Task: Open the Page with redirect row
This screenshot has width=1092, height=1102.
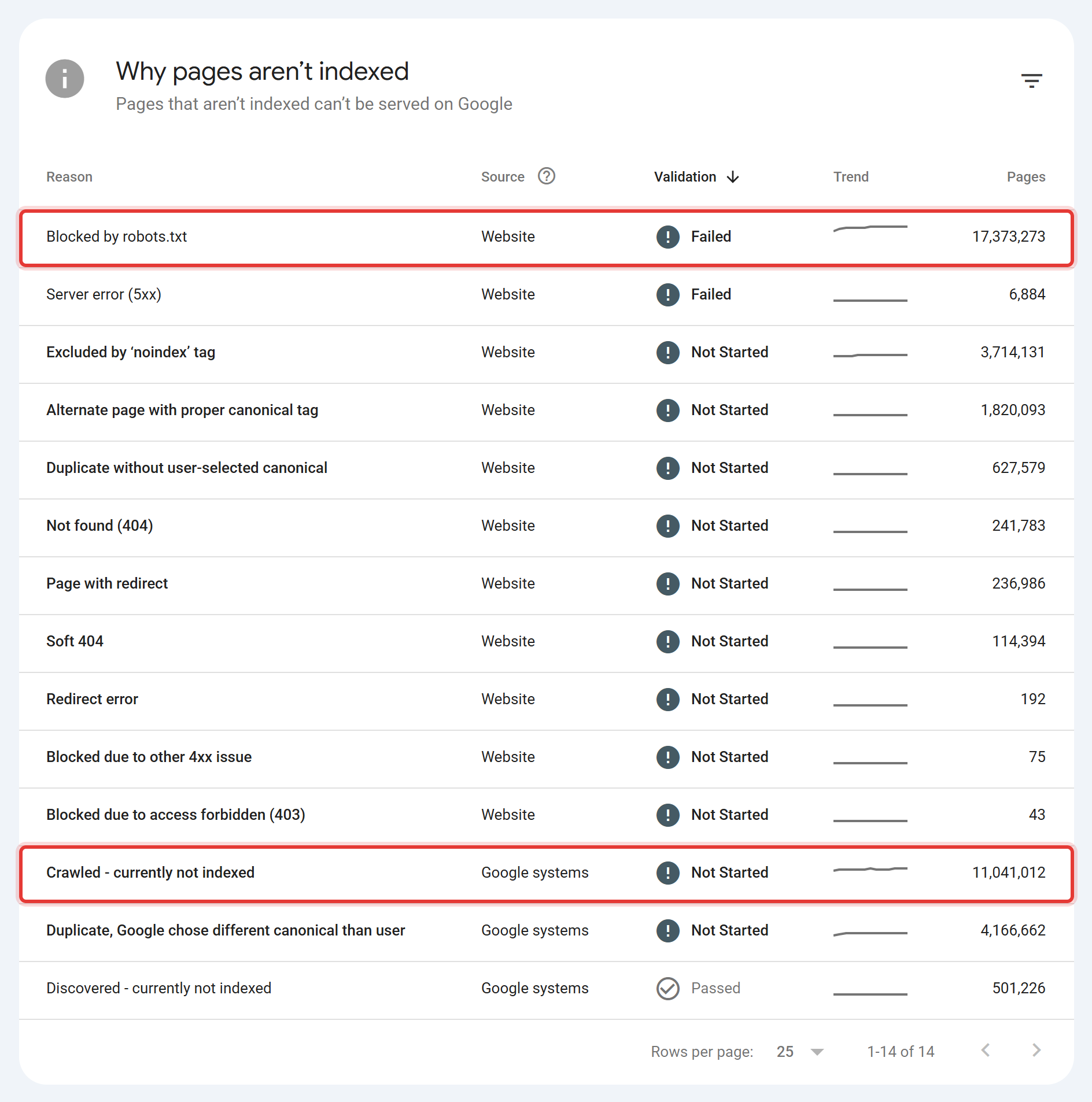Action: (547, 585)
